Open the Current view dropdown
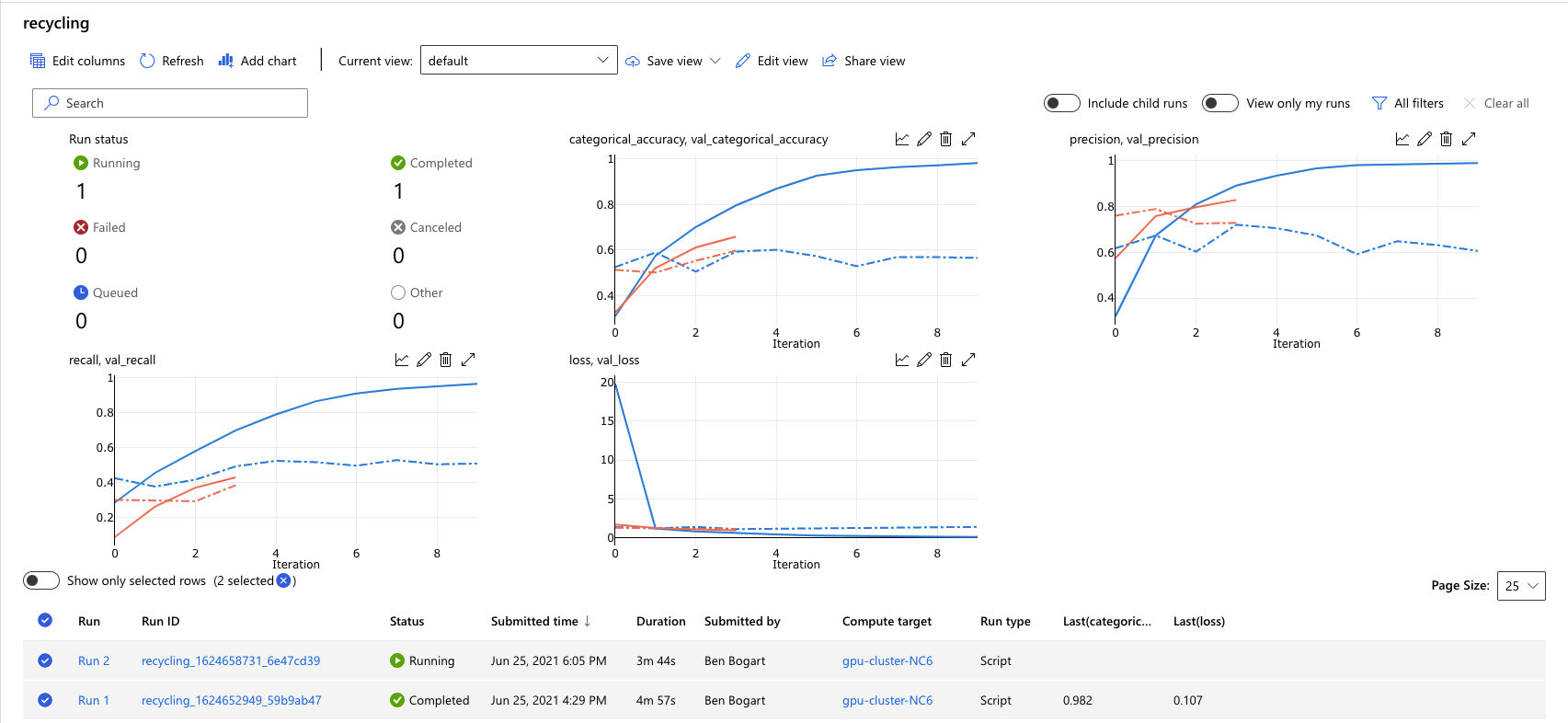 point(519,61)
